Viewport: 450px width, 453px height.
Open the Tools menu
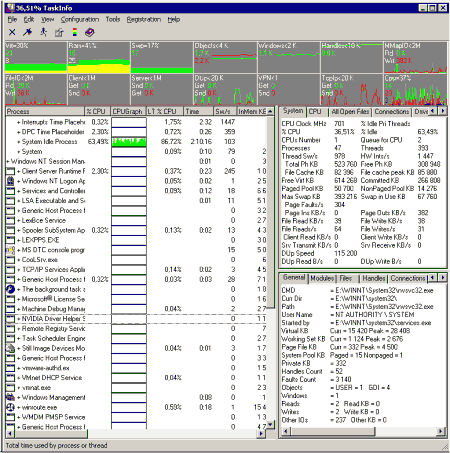(113, 20)
